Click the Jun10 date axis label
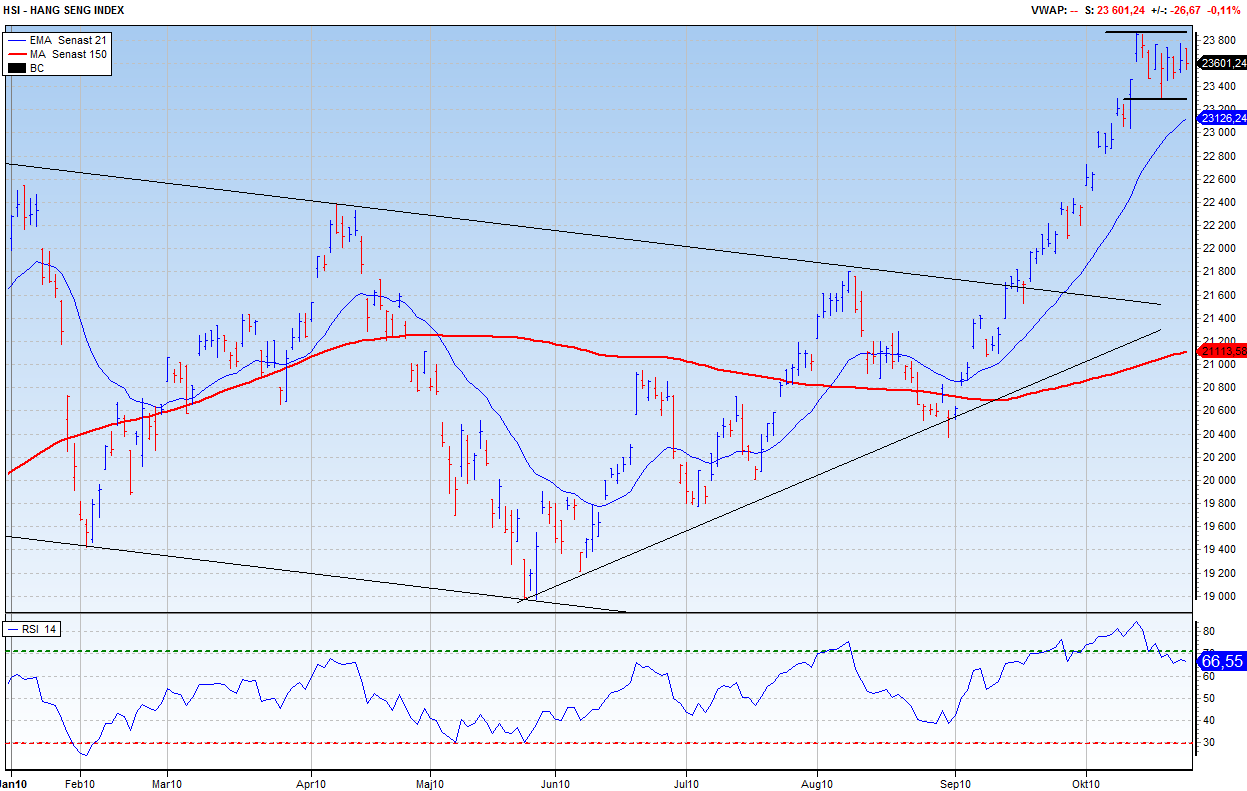1247x791 pixels. point(554,784)
